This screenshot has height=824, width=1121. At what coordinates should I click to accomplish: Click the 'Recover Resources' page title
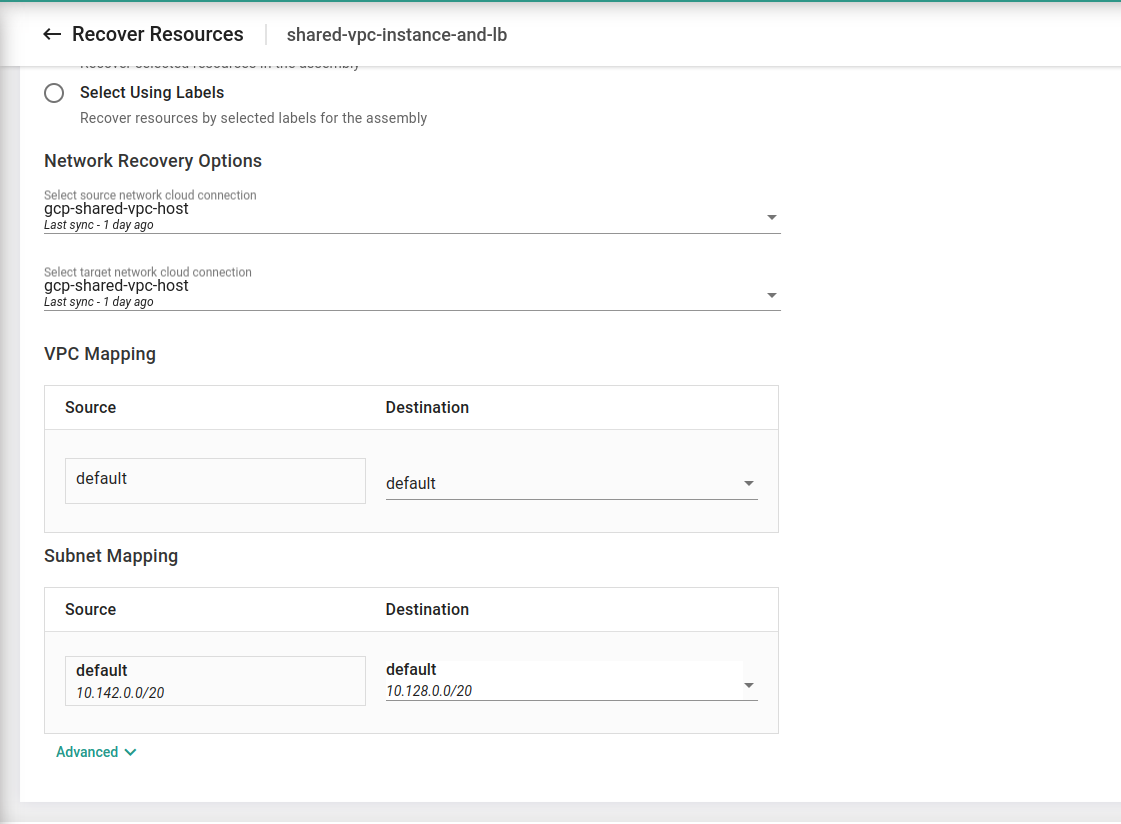(x=158, y=35)
